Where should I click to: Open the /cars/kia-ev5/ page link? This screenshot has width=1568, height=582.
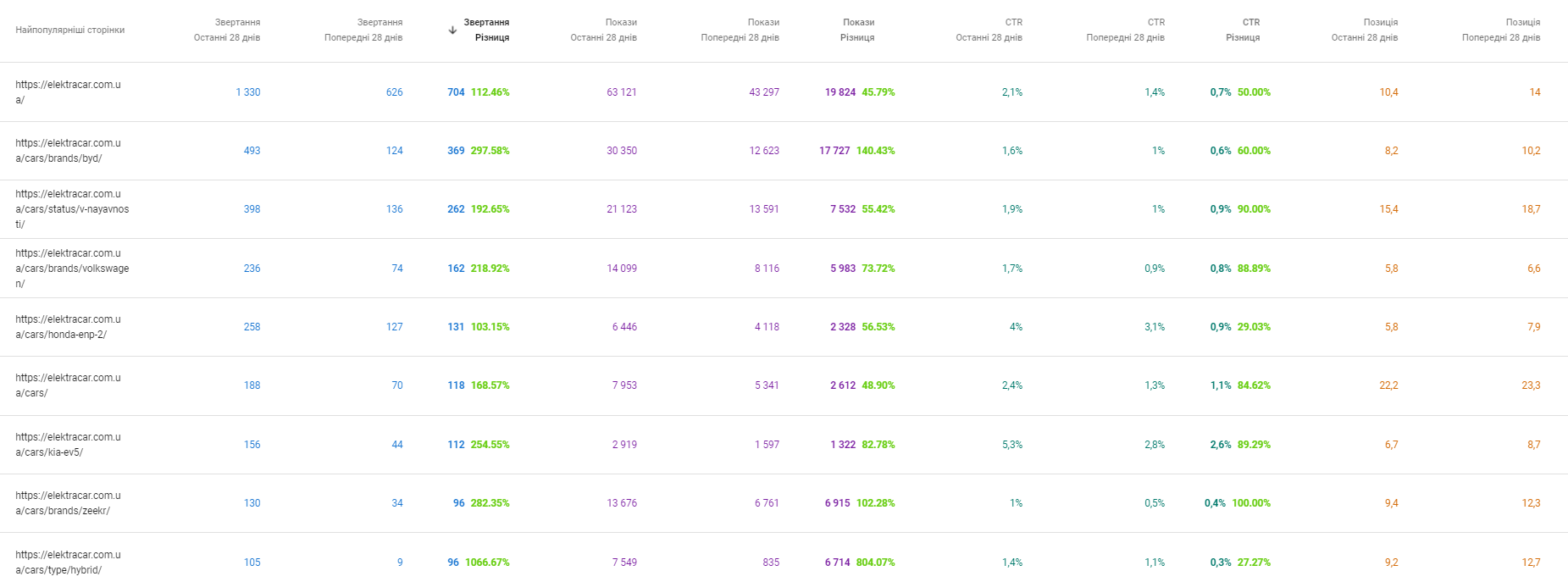point(68,445)
